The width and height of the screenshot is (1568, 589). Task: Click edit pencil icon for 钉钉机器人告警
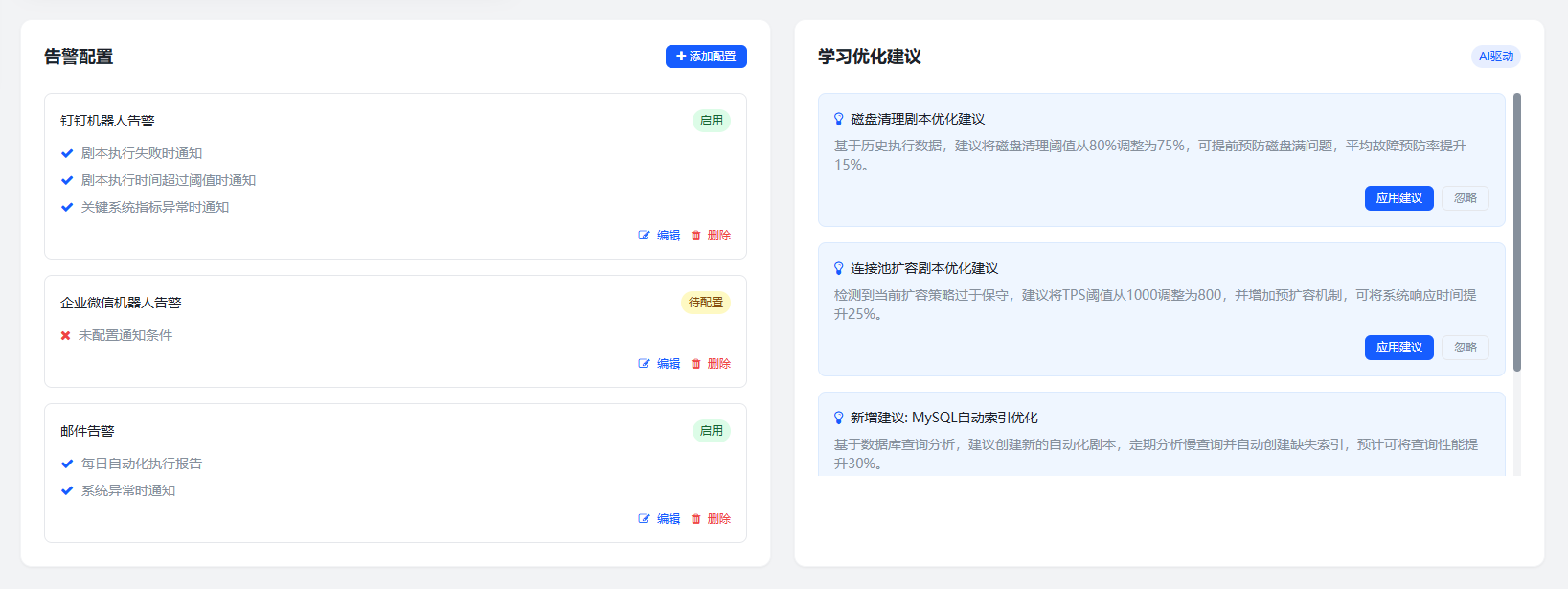coord(644,236)
